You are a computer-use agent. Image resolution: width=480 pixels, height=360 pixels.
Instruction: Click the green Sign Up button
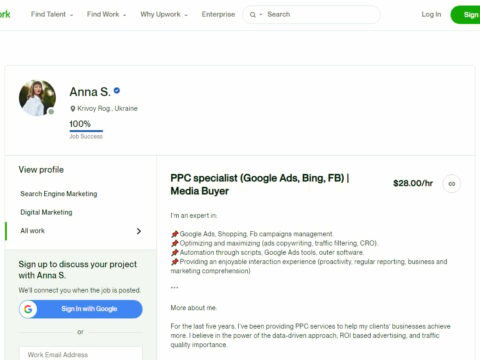(x=466, y=15)
